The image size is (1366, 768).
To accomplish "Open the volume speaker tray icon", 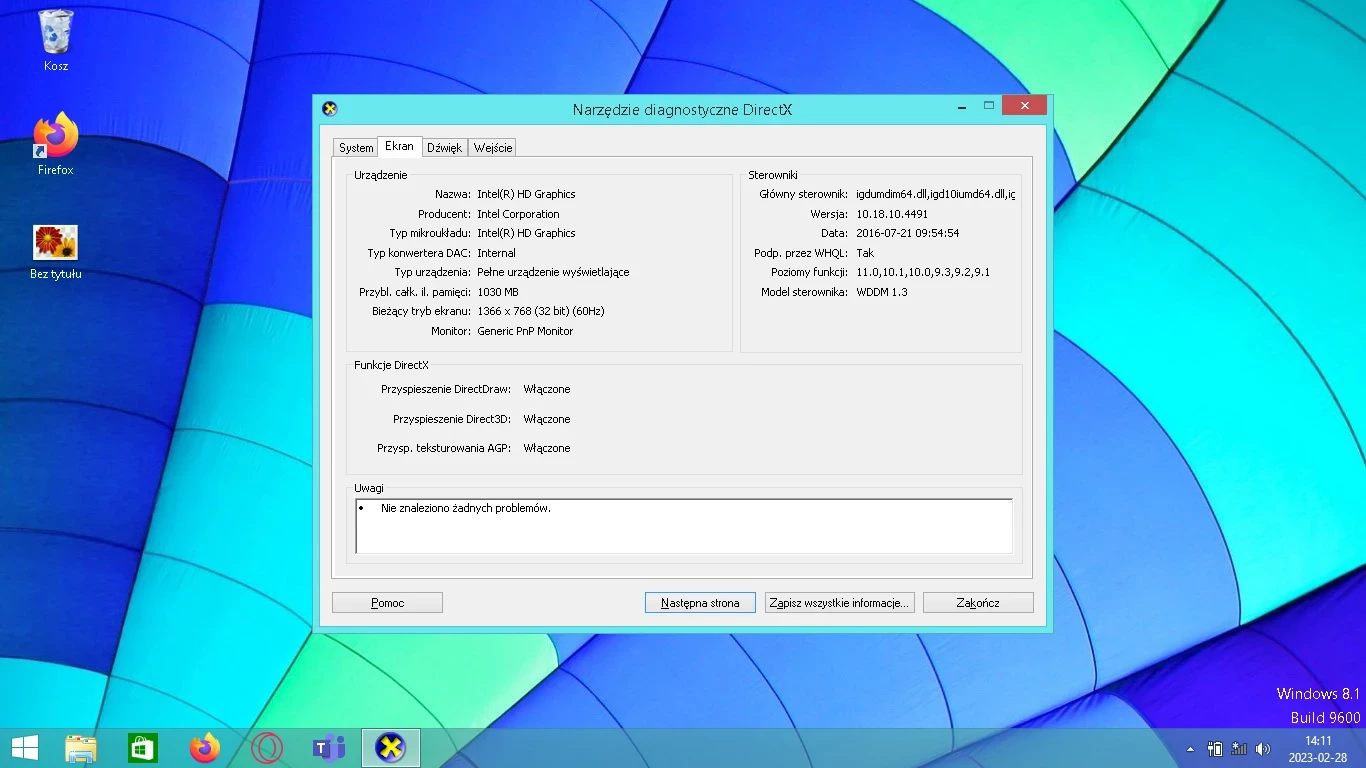I will point(1263,749).
